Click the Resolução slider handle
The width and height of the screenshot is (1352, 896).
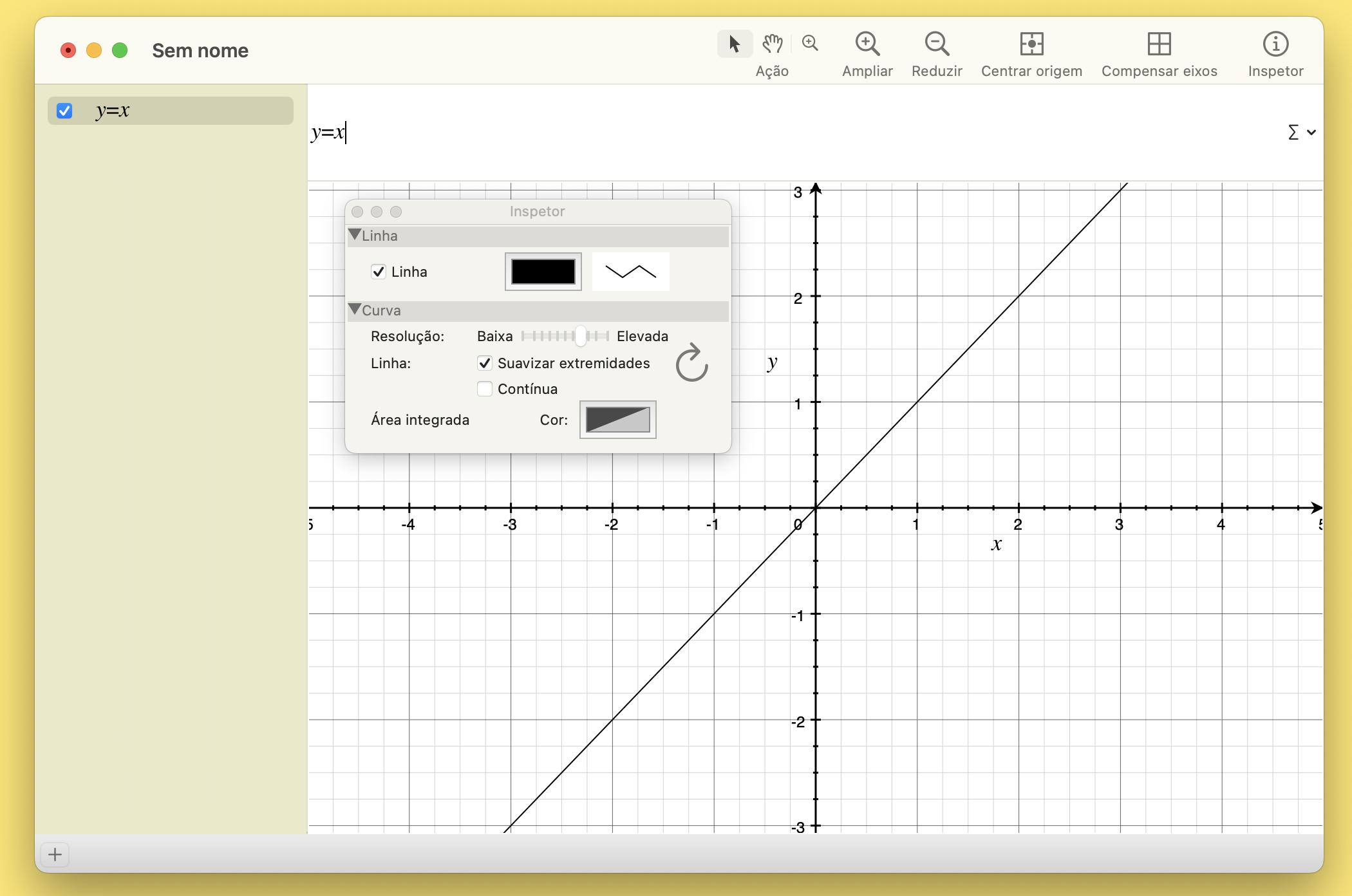581,336
